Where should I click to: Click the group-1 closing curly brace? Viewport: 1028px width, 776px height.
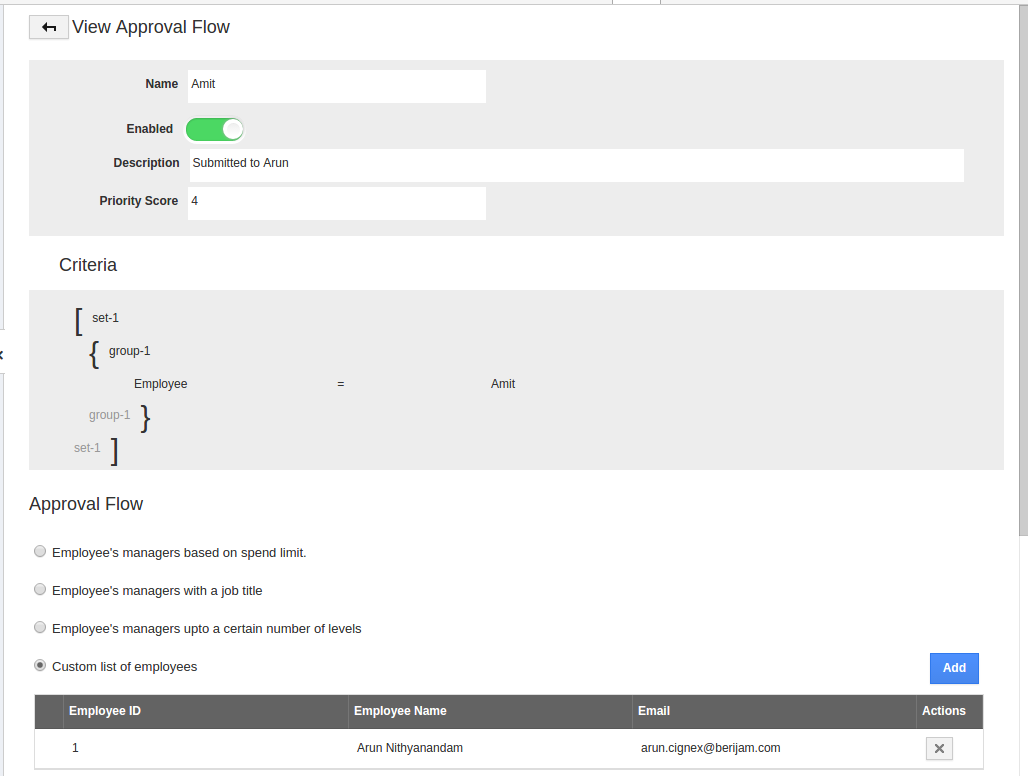(x=145, y=417)
